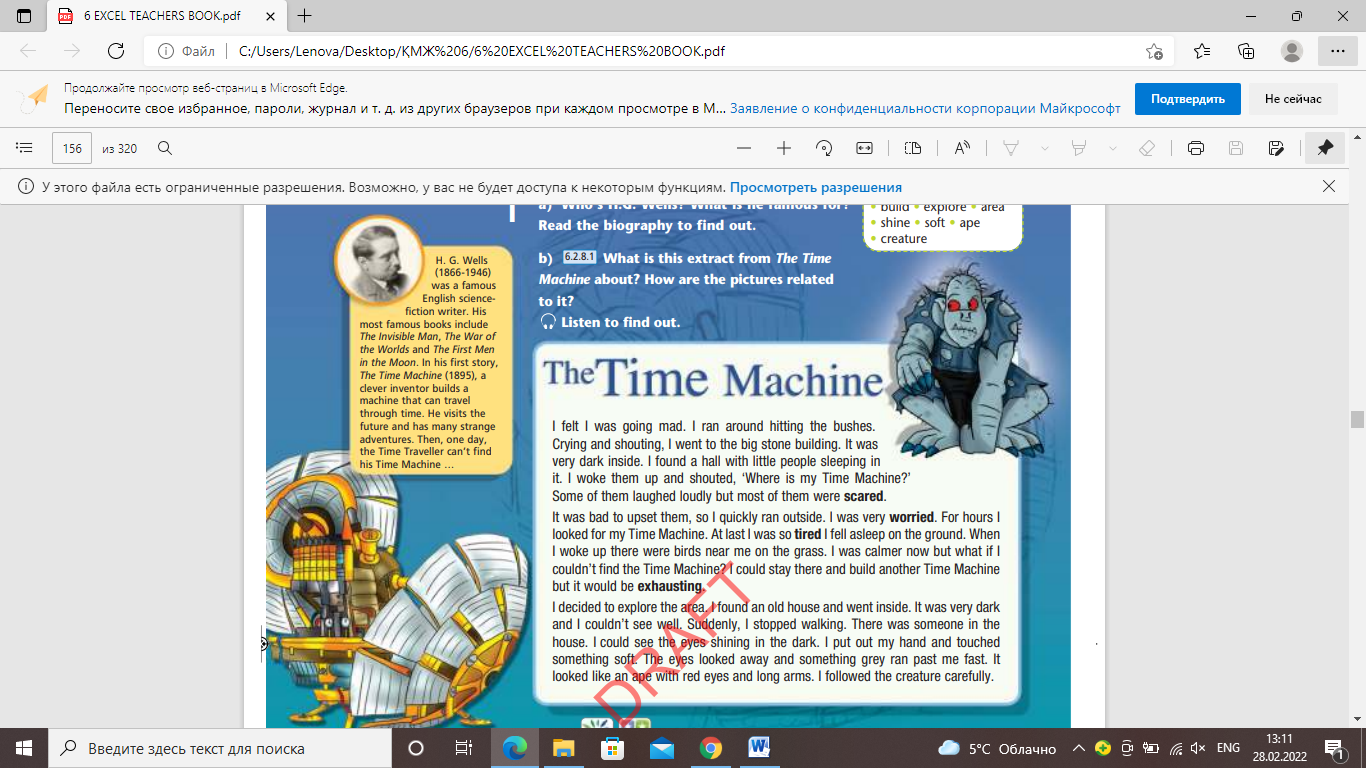The width and height of the screenshot is (1366, 768).
Task: Switch the ENG input language
Action: point(1228,748)
